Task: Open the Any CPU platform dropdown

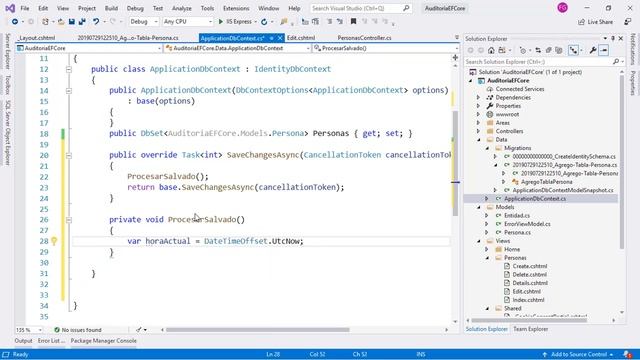Action: coord(188,22)
